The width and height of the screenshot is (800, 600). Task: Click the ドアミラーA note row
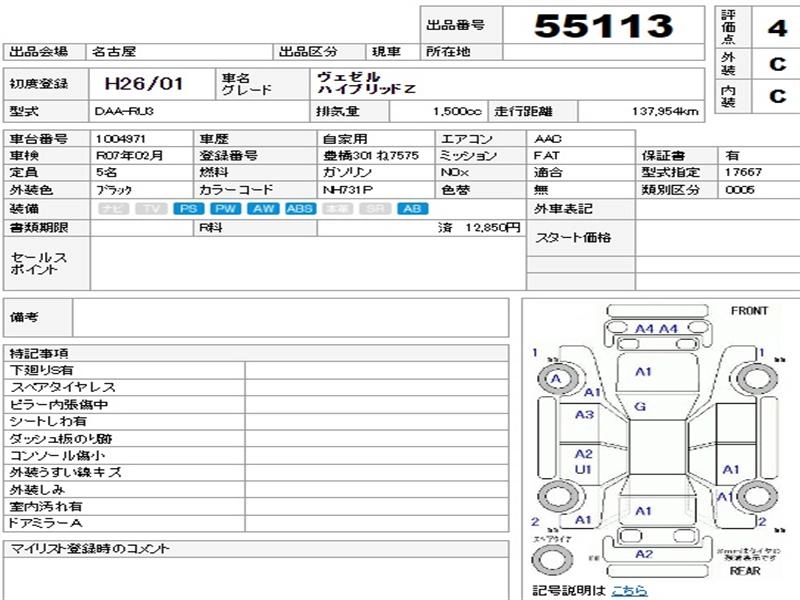256,523
